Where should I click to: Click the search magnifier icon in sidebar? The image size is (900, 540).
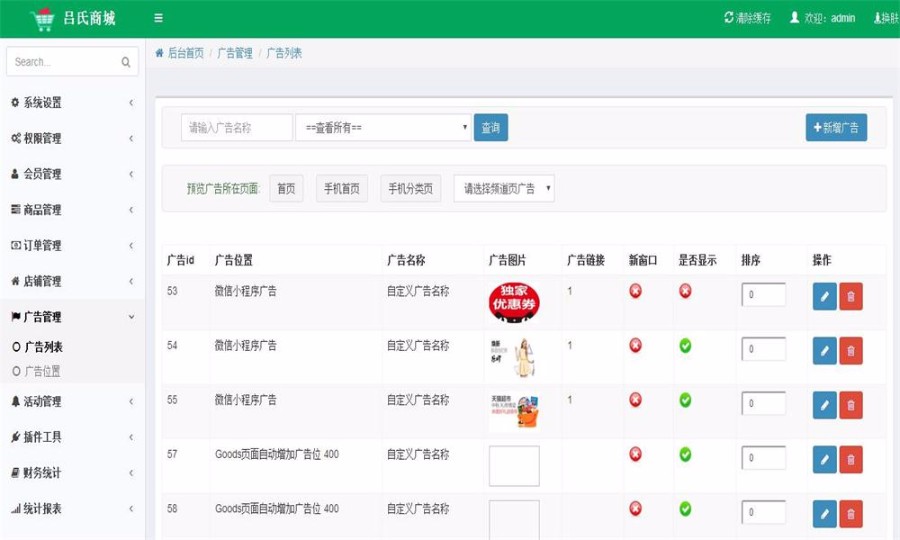pyautogui.click(x=126, y=62)
